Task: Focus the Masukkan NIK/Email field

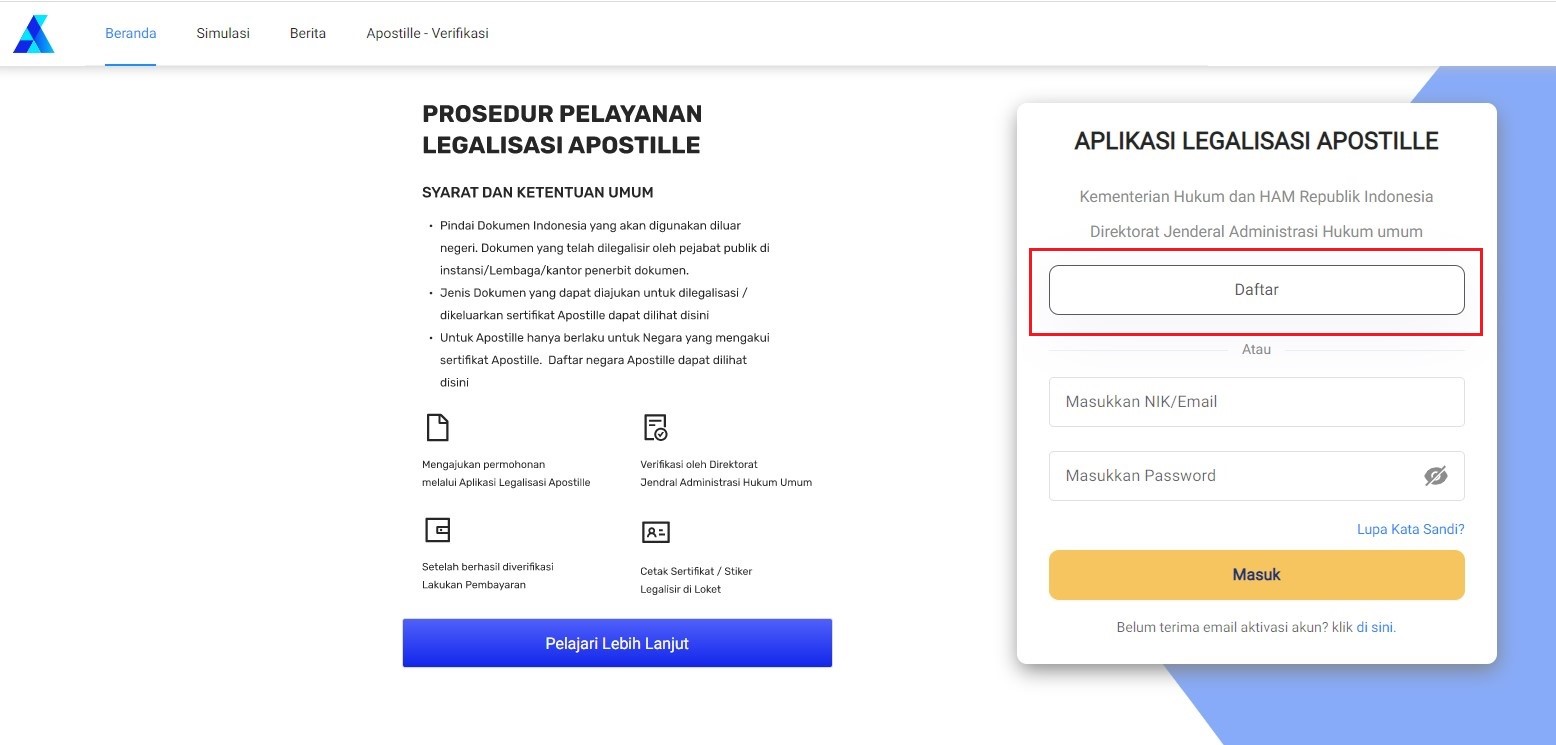Action: coord(1256,402)
